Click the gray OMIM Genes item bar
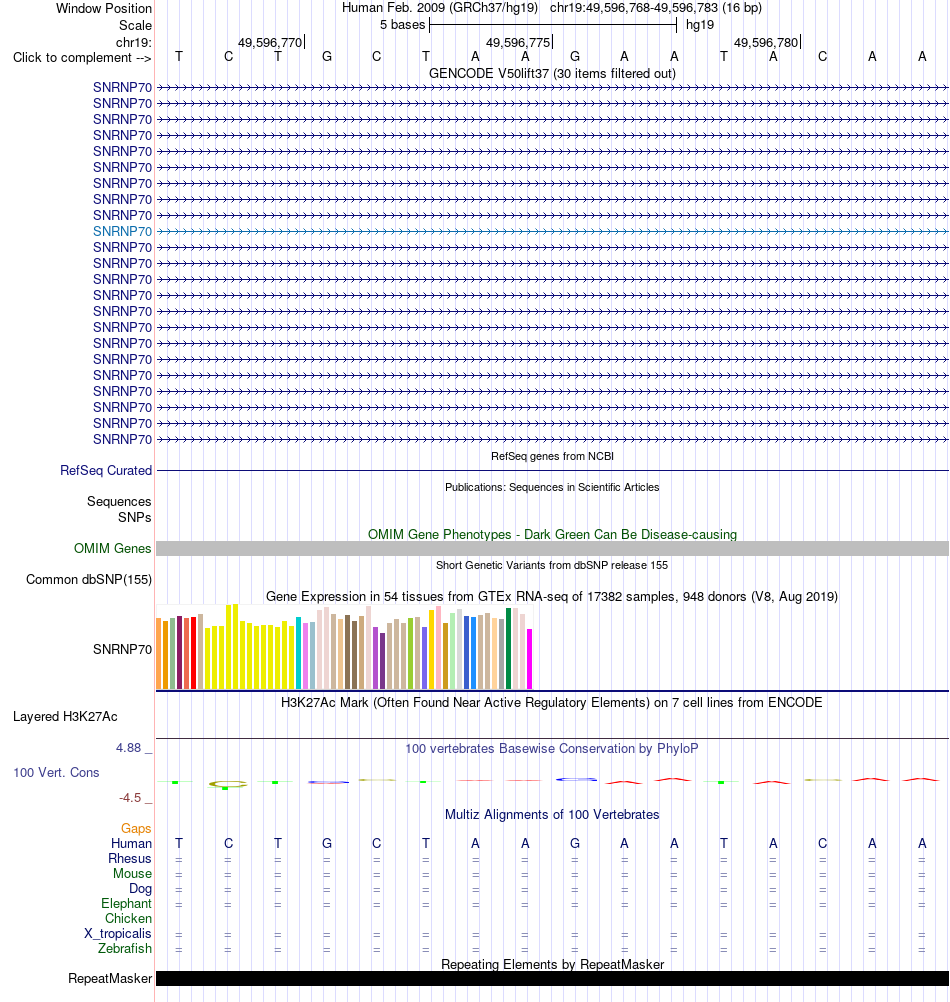 [552, 548]
